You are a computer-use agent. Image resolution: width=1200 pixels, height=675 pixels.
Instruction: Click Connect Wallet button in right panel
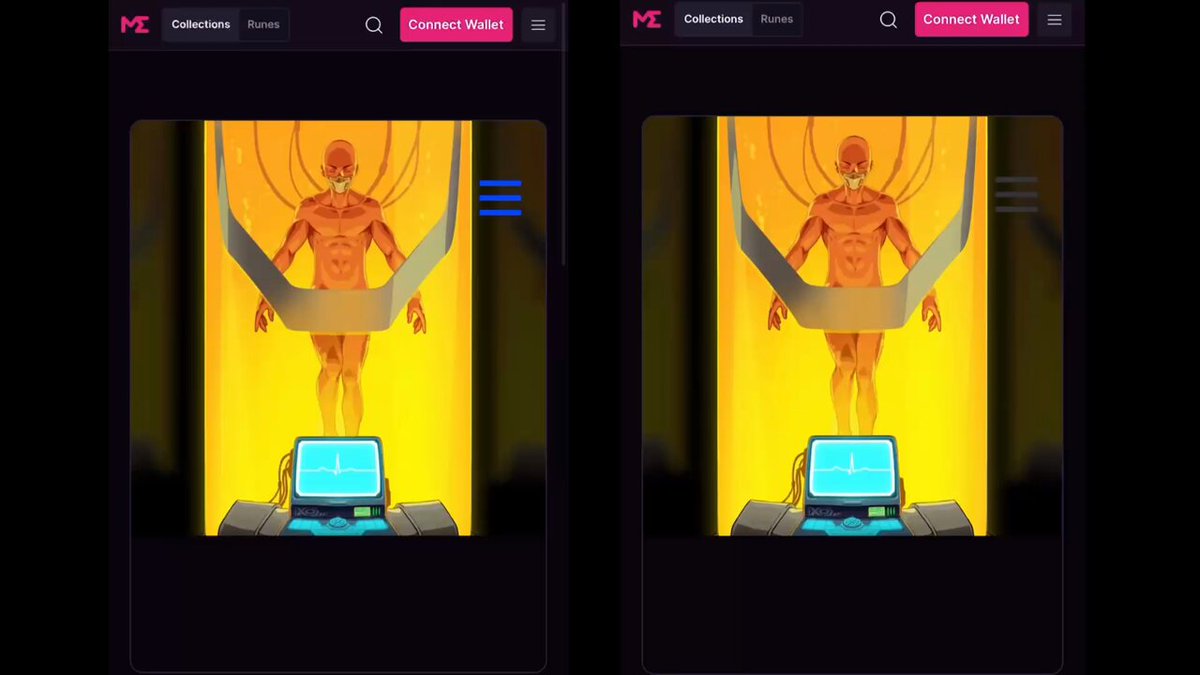pos(971,19)
